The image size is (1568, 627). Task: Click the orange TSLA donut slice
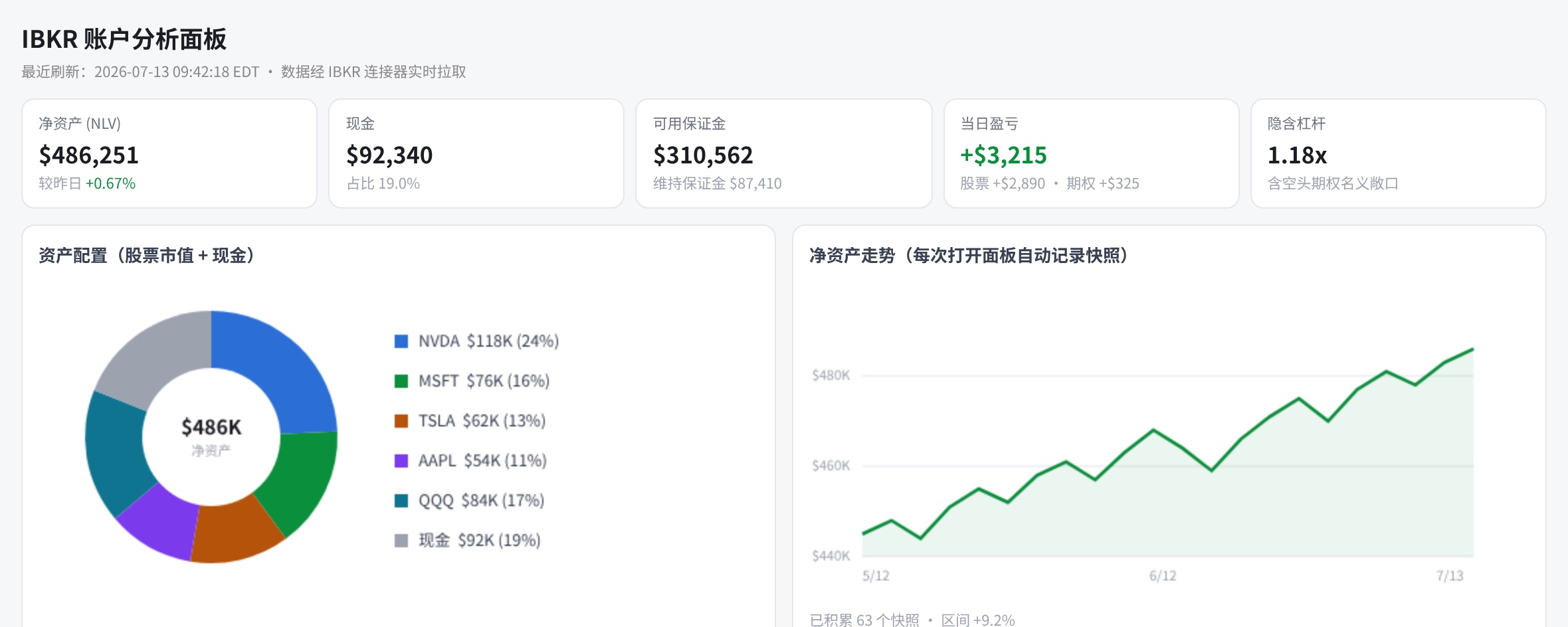236,533
